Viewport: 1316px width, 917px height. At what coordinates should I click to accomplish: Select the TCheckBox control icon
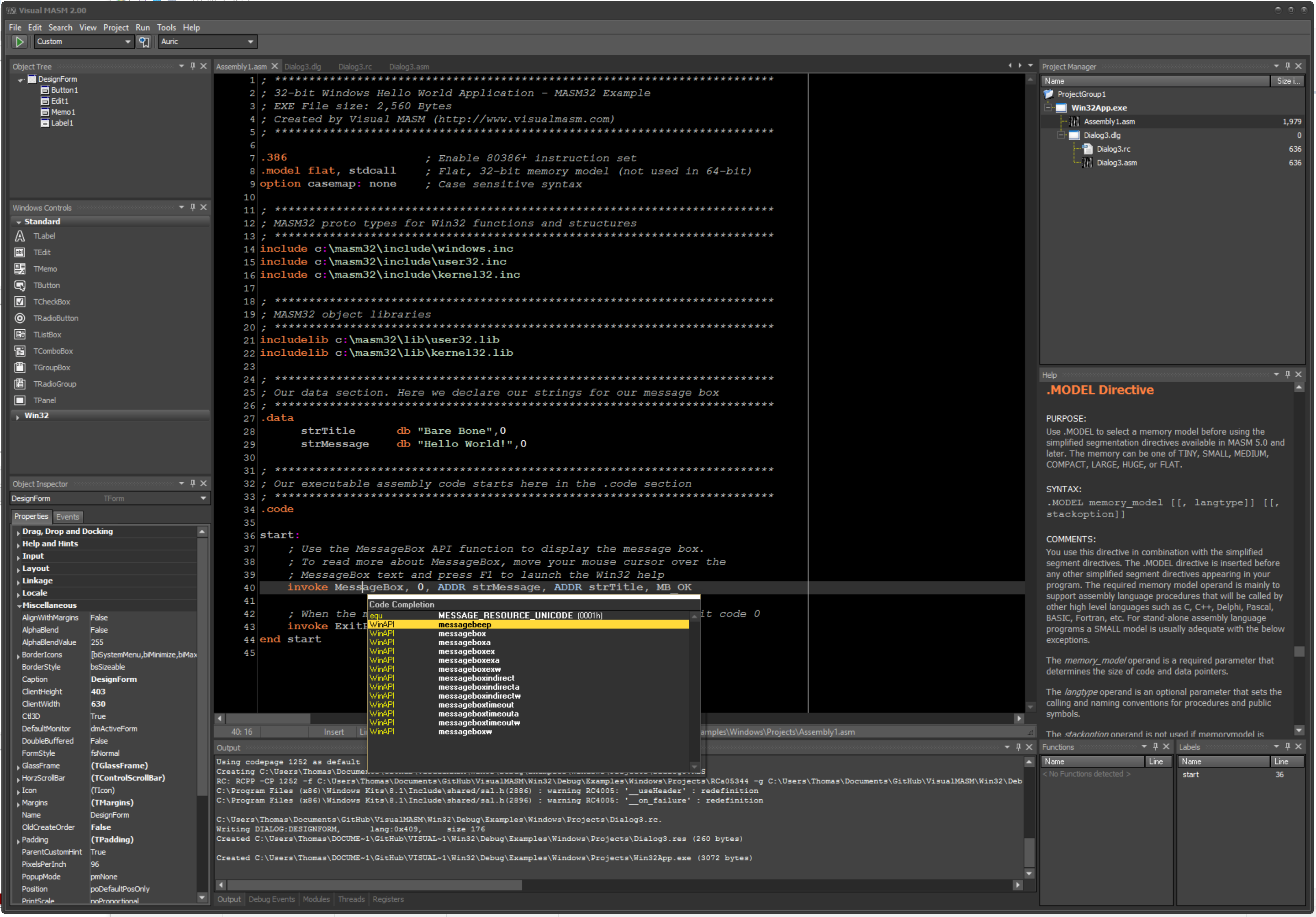coord(20,302)
